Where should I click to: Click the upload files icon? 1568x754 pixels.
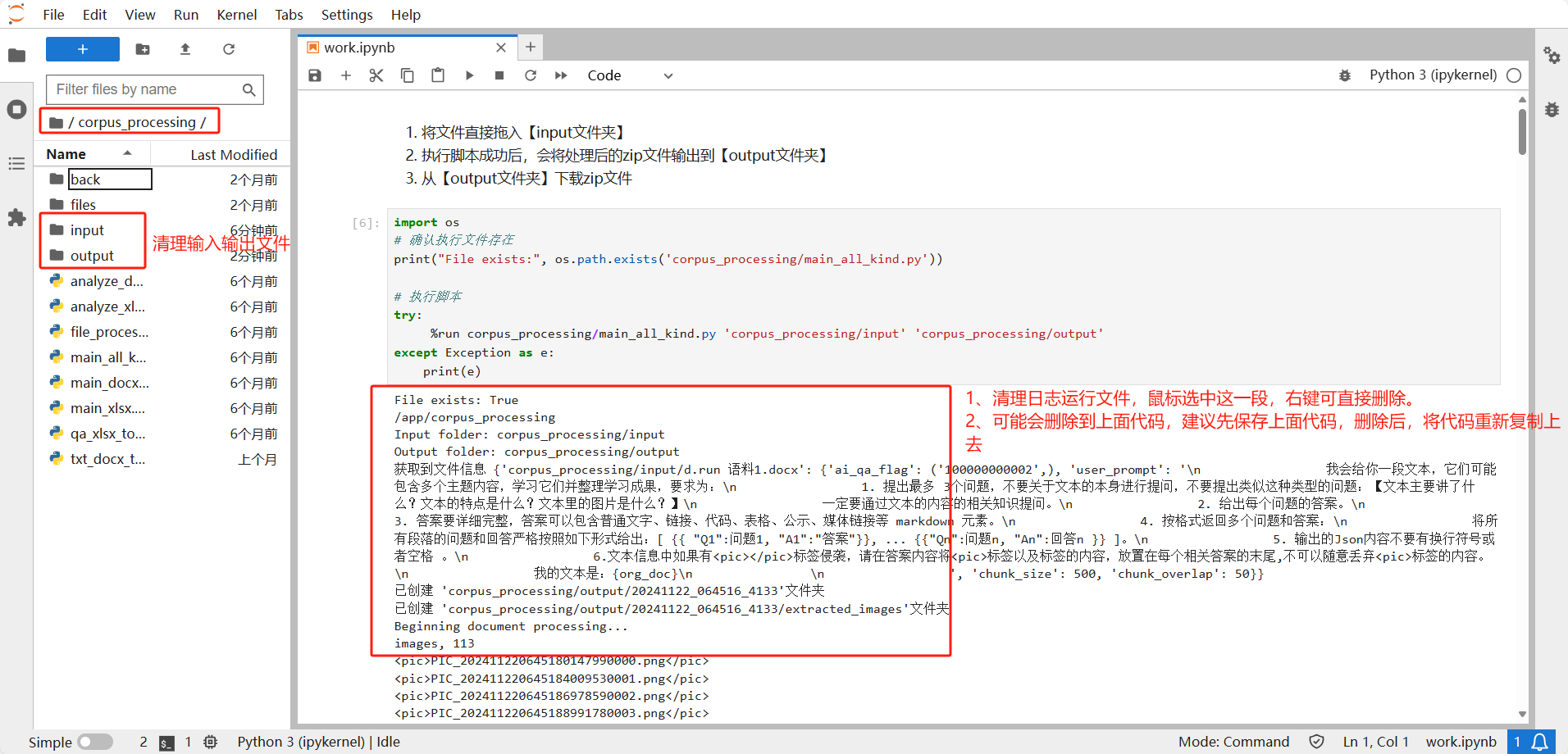[x=185, y=49]
